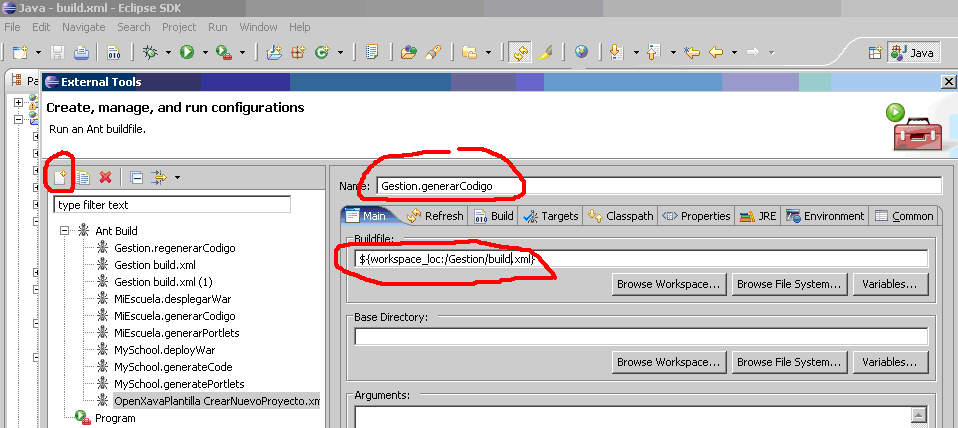The image size is (958, 428).
Task: Jump to Previous Annotation arrow icon
Action: tap(654, 53)
